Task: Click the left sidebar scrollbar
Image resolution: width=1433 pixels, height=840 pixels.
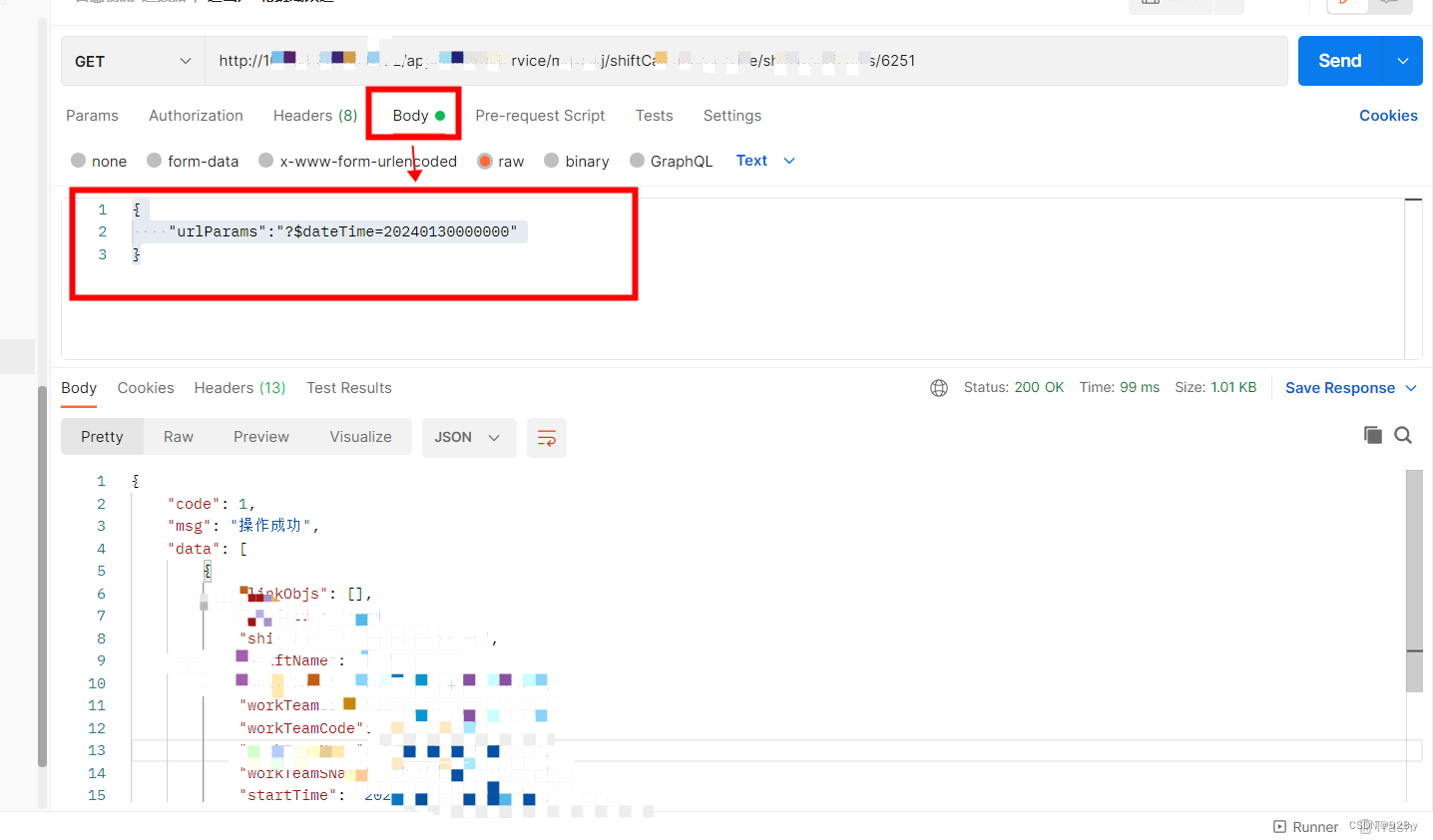Action: pyautogui.click(x=42, y=576)
